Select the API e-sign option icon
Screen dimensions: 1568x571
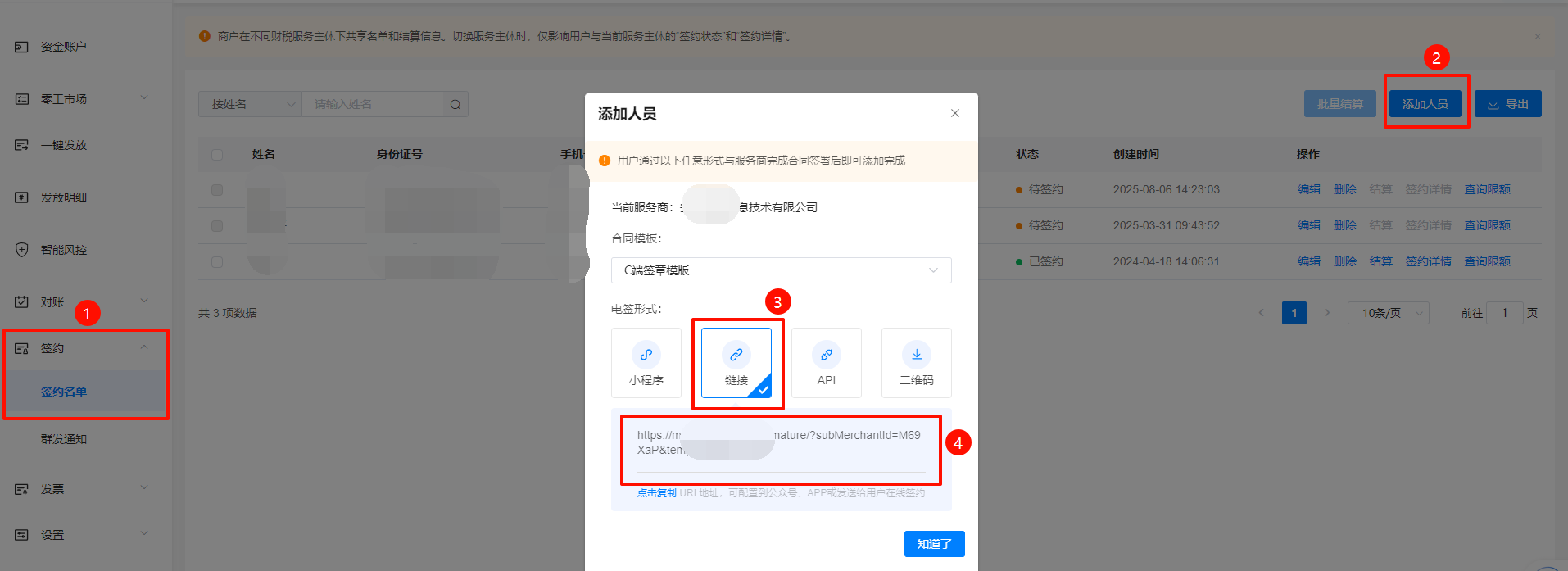826,355
